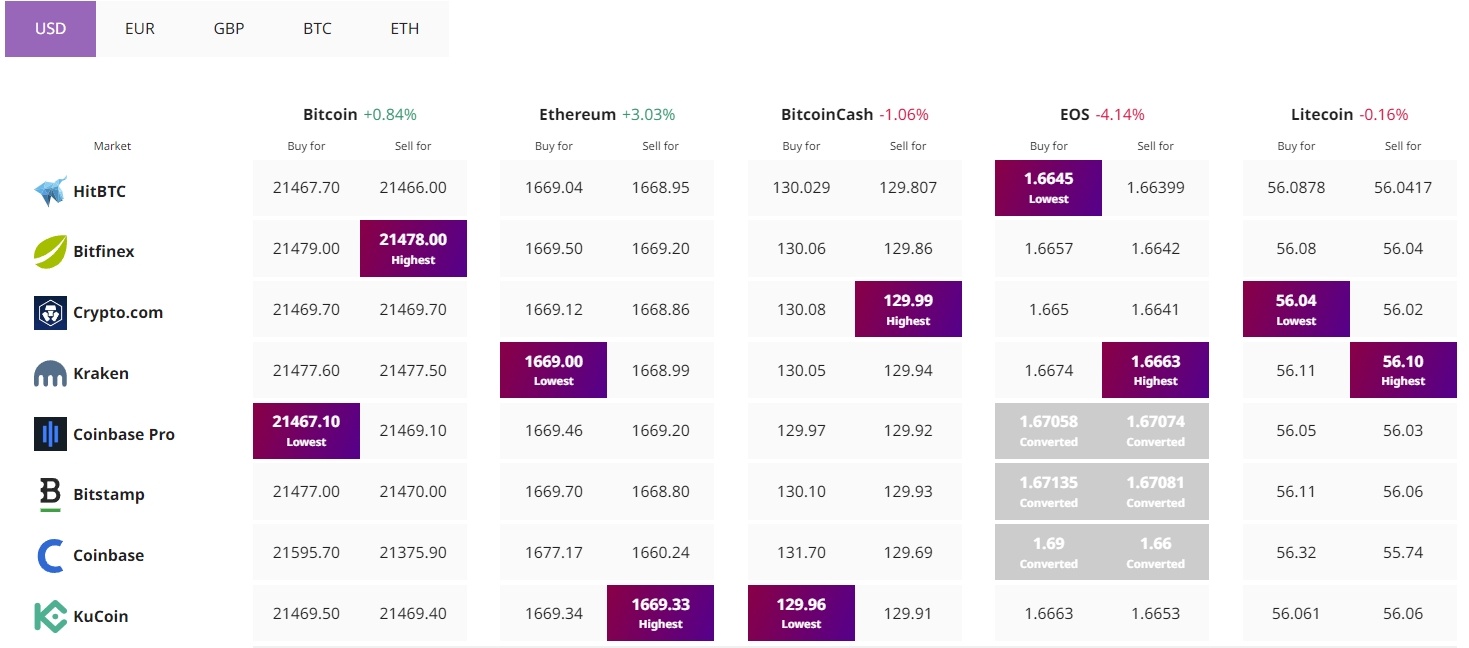Open the Crypto.com lion logo icon
This screenshot has width=1469, height=648.
click(x=50, y=313)
